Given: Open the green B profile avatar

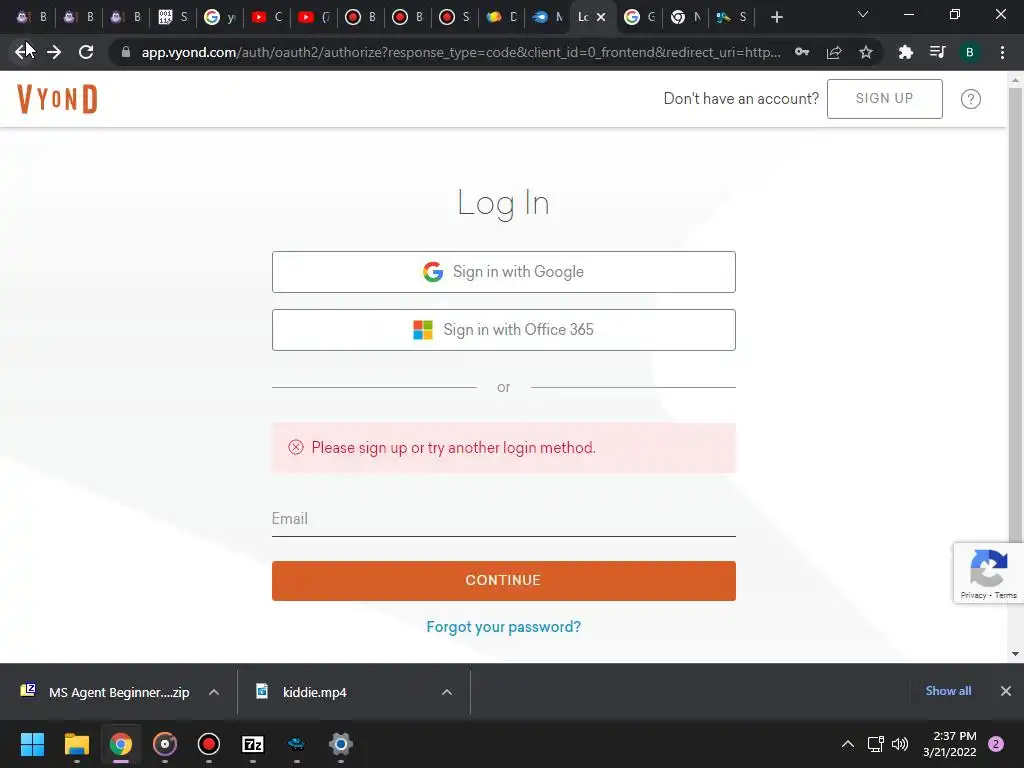Looking at the screenshot, I should click(x=970, y=52).
